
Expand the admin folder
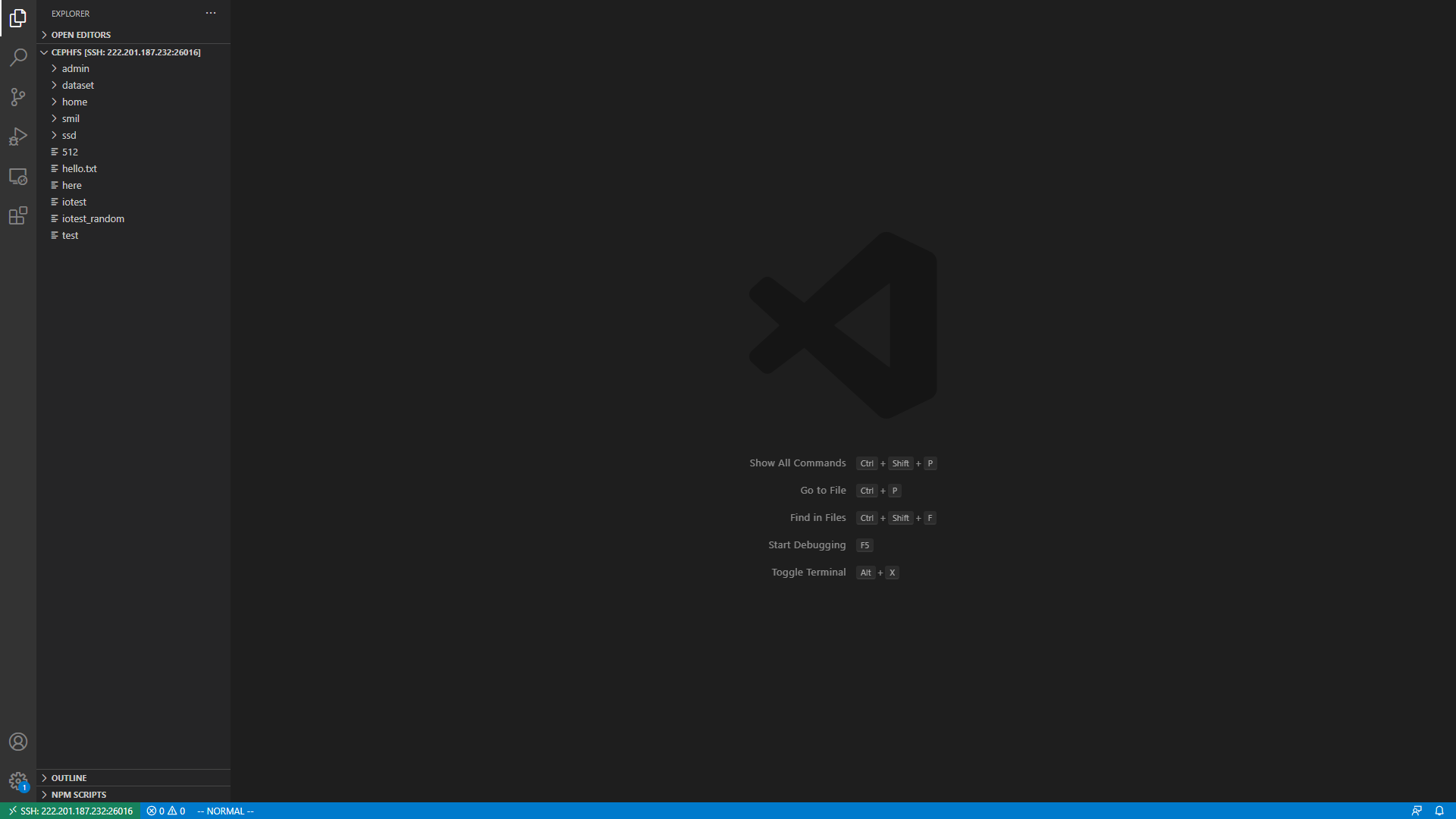(75, 68)
